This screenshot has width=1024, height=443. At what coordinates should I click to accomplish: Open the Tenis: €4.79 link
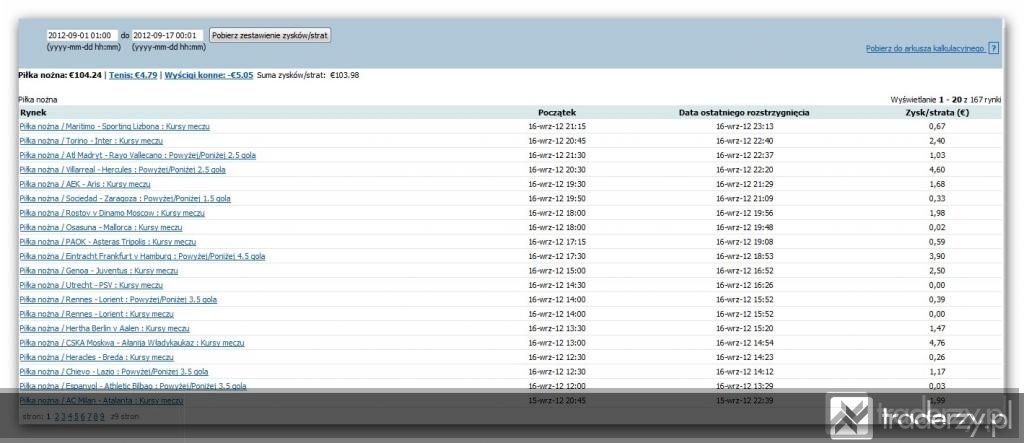133,75
